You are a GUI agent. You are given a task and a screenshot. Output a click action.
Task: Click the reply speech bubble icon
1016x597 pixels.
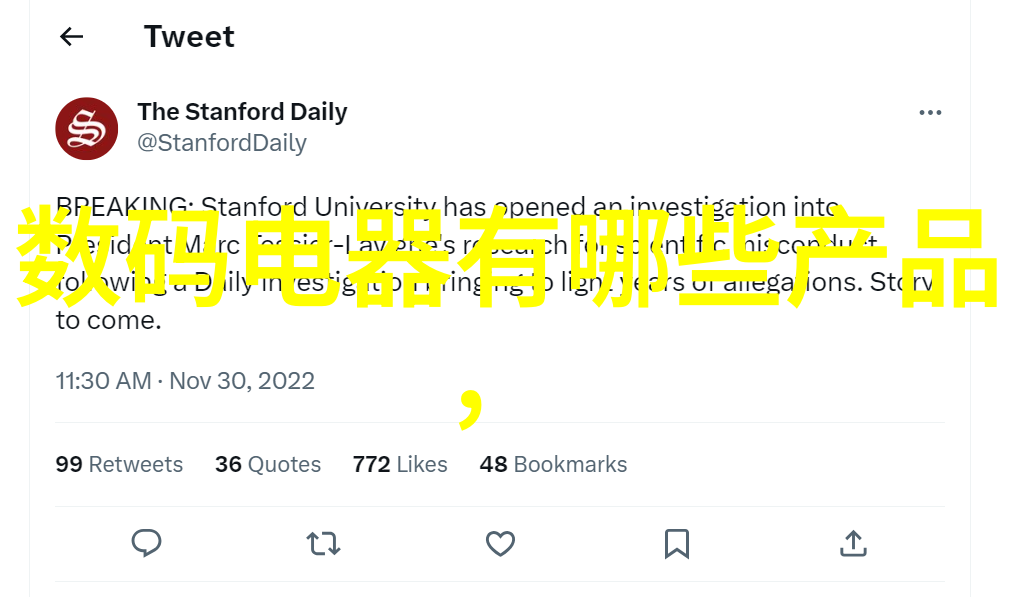(147, 543)
